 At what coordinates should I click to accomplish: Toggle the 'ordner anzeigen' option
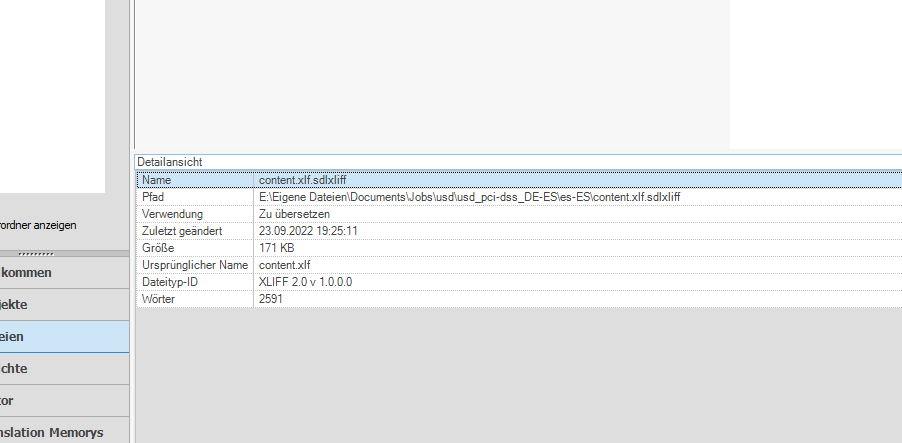point(38,226)
